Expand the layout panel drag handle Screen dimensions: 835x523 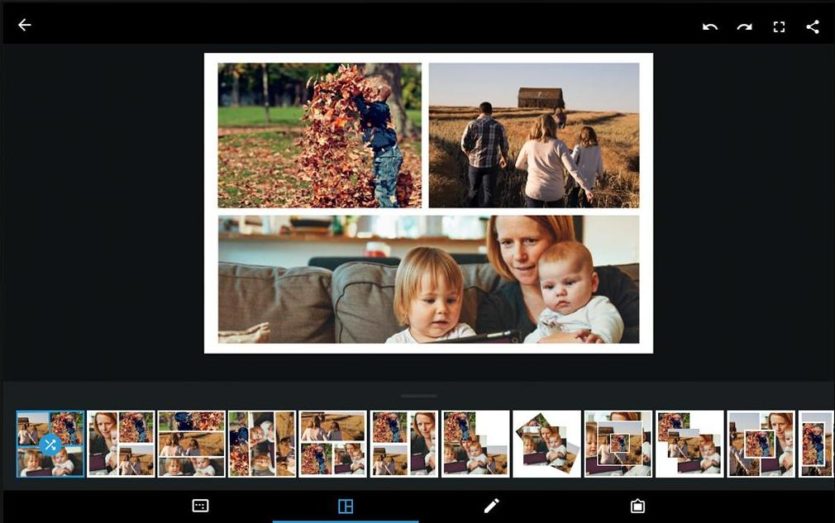click(419, 396)
